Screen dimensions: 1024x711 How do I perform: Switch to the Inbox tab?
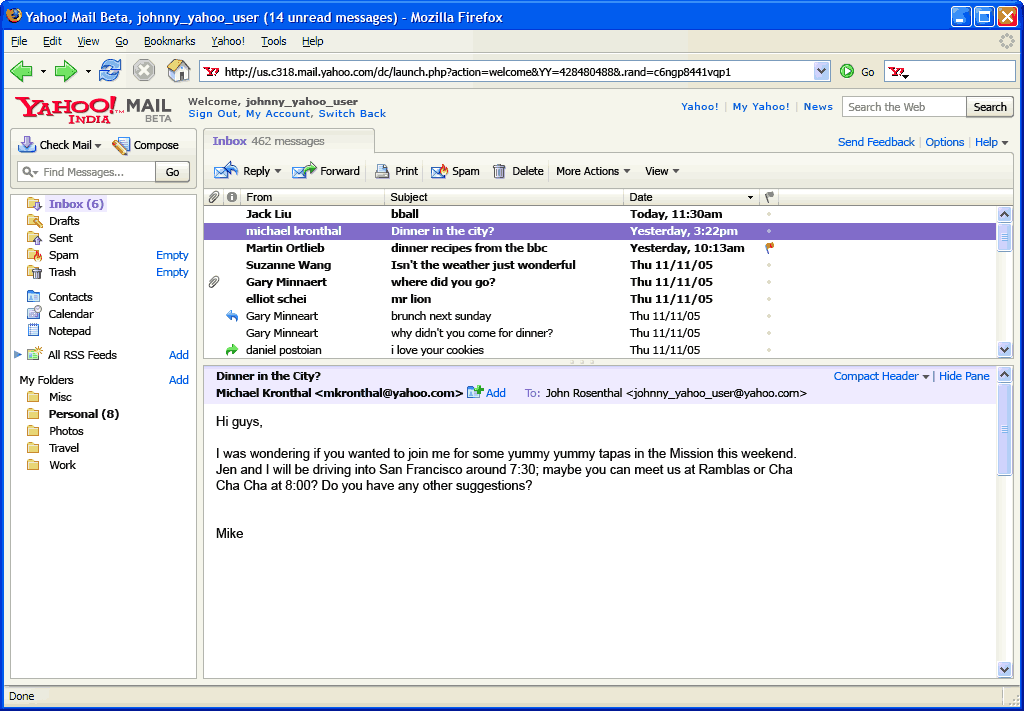coord(230,141)
